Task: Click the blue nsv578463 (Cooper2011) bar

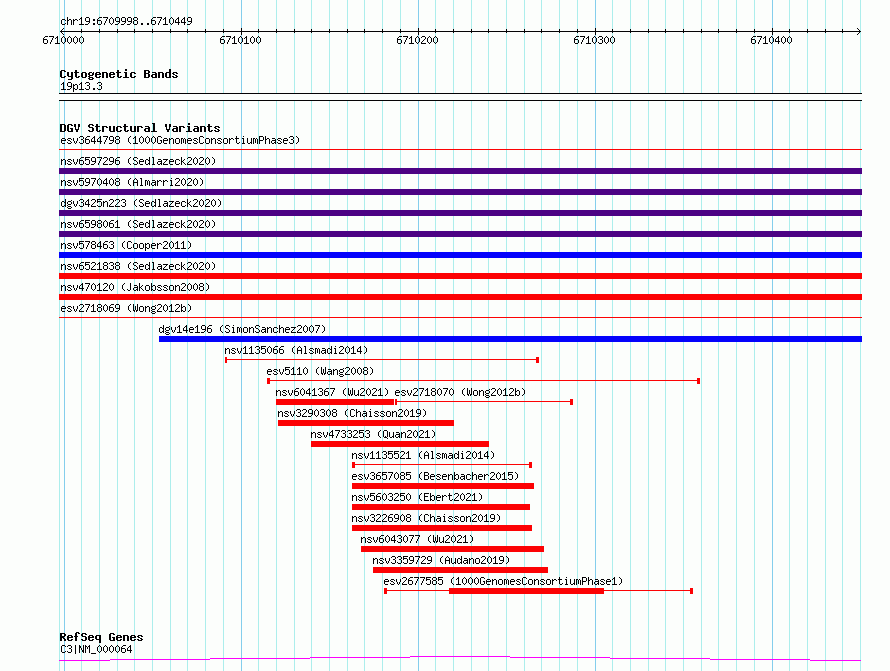Action: pyautogui.click(x=460, y=255)
